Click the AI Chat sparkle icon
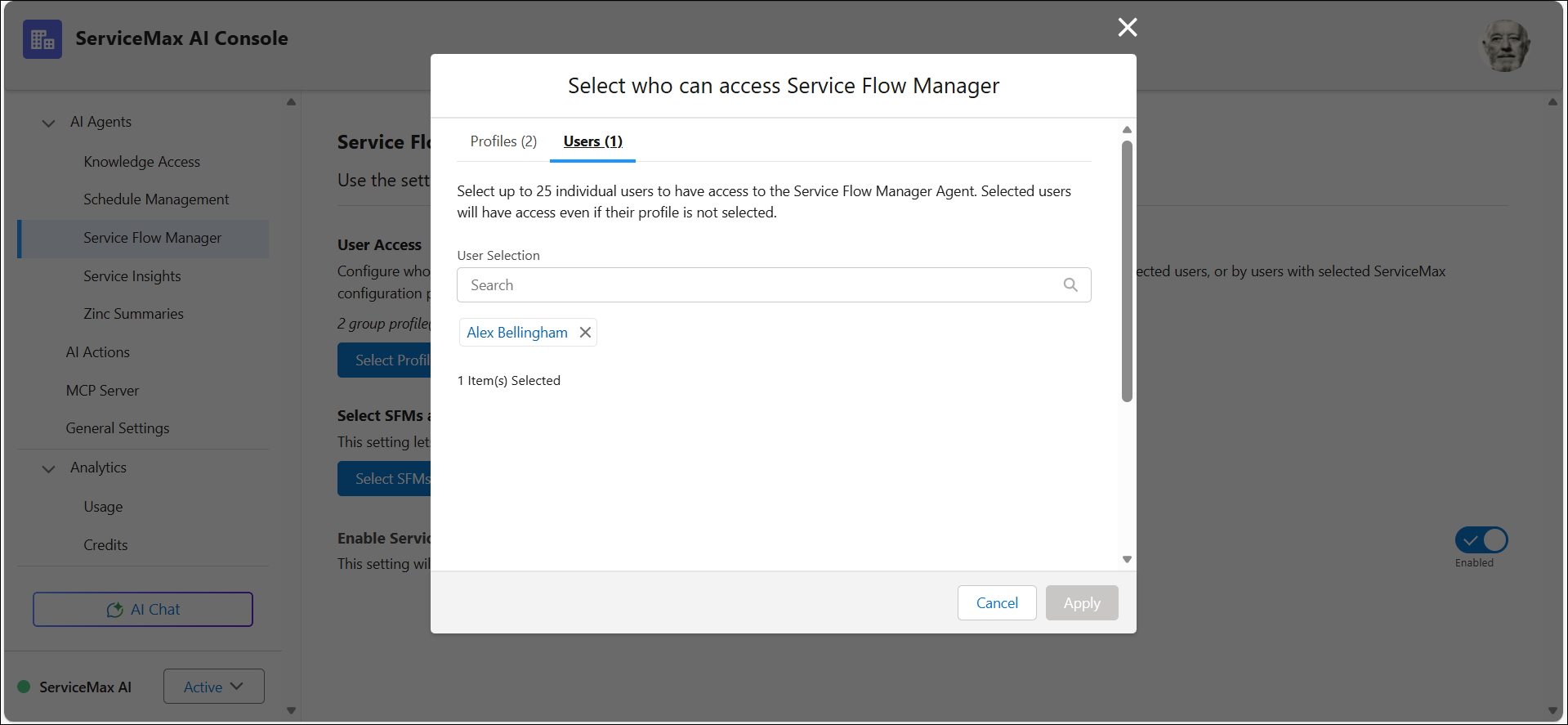Viewport: 1568px width, 725px height. tap(115, 610)
